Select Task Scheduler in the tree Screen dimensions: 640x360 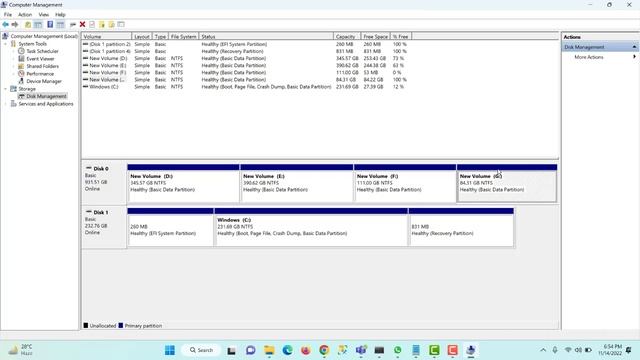pyautogui.click(x=42, y=51)
